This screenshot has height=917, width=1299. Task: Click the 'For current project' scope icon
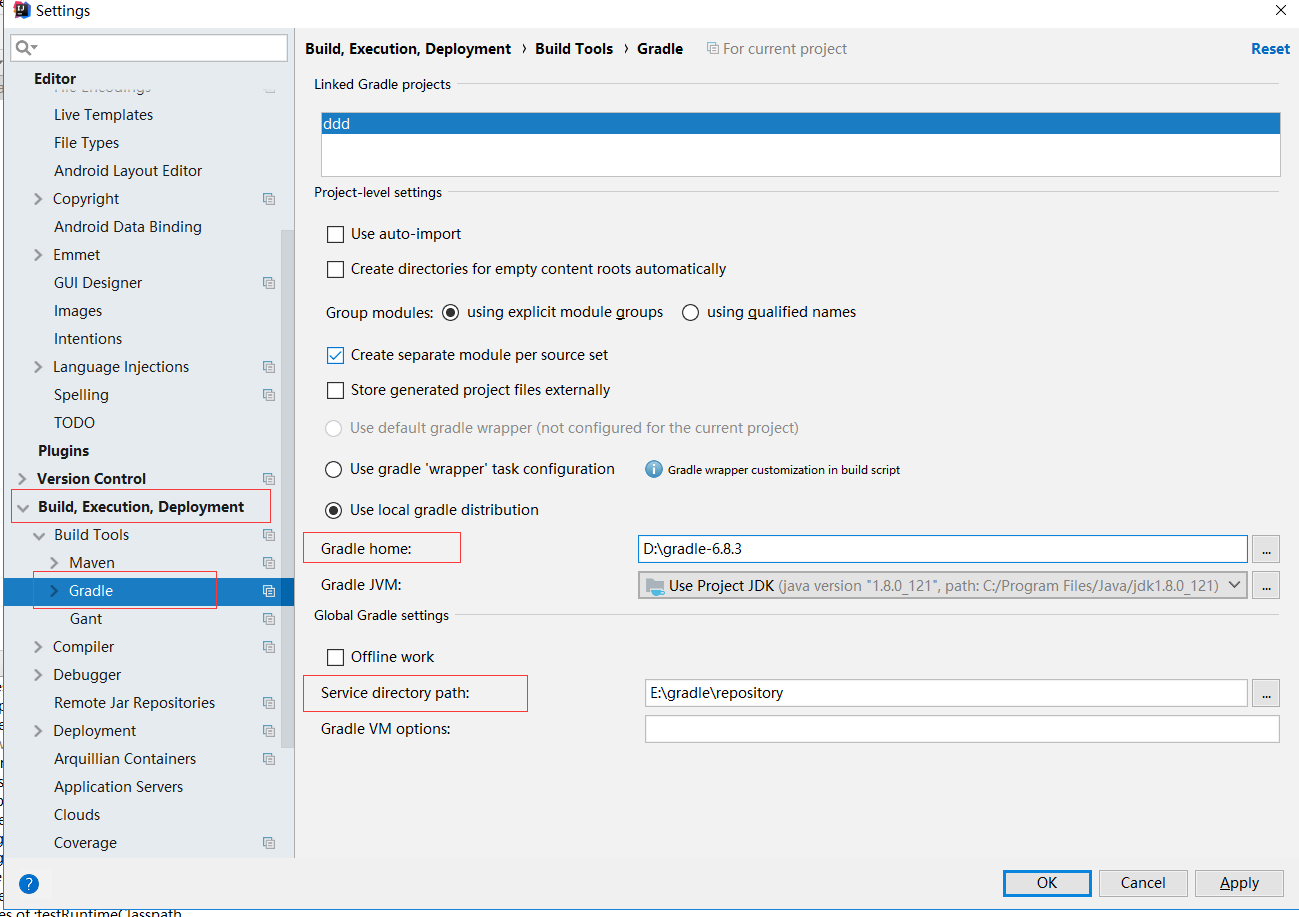pos(714,48)
